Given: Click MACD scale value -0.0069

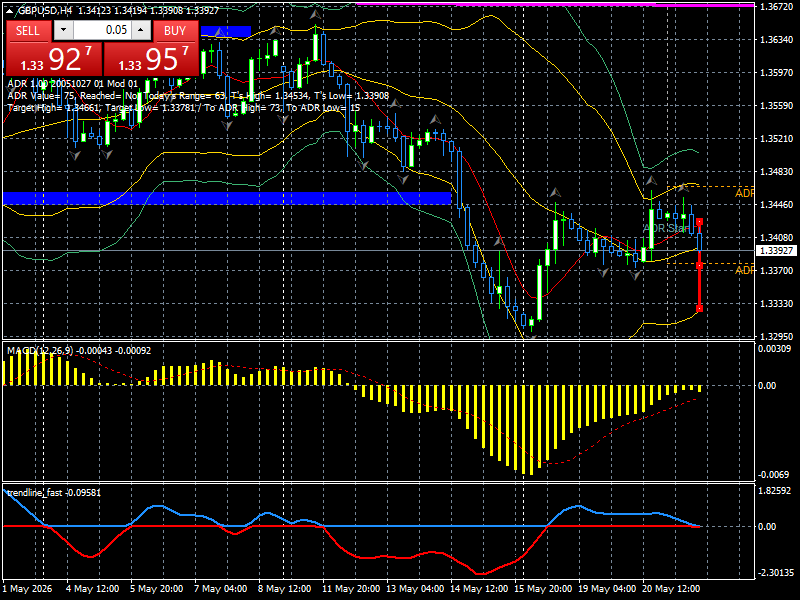Looking at the screenshot, I should (x=774, y=474).
